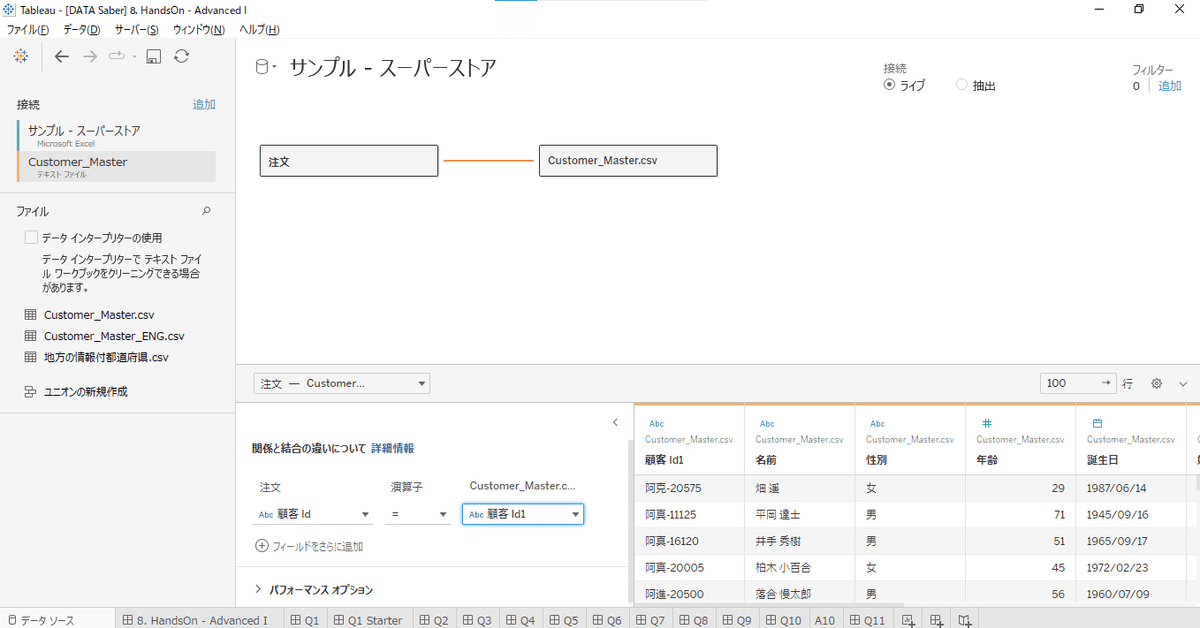Select the 注文 table box on canvas
Image resolution: width=1200 pixels, height=628 pixels.
click(348, 161)
